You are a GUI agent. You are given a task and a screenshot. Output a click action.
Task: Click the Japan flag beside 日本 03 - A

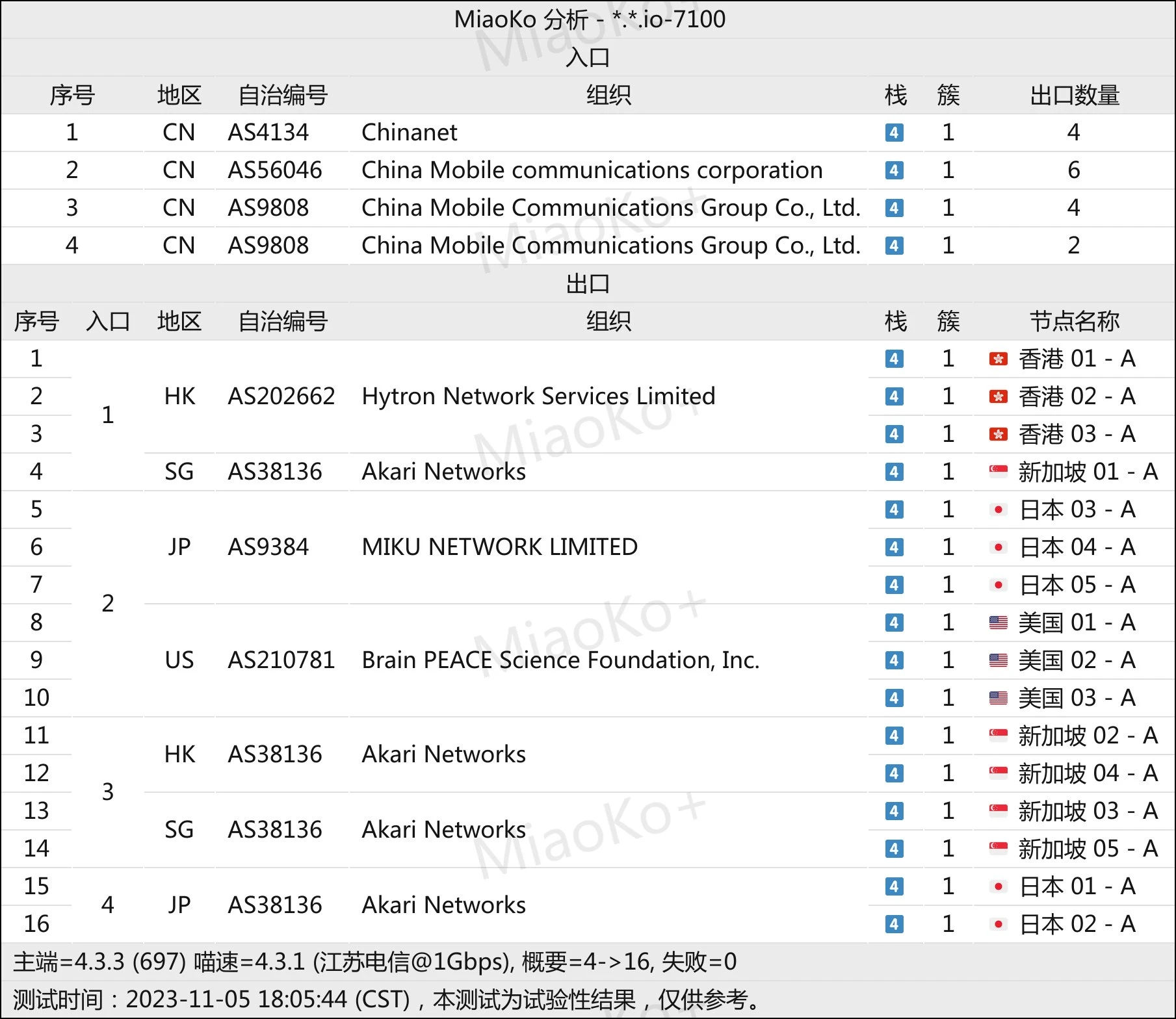click(x=998, y=509)
